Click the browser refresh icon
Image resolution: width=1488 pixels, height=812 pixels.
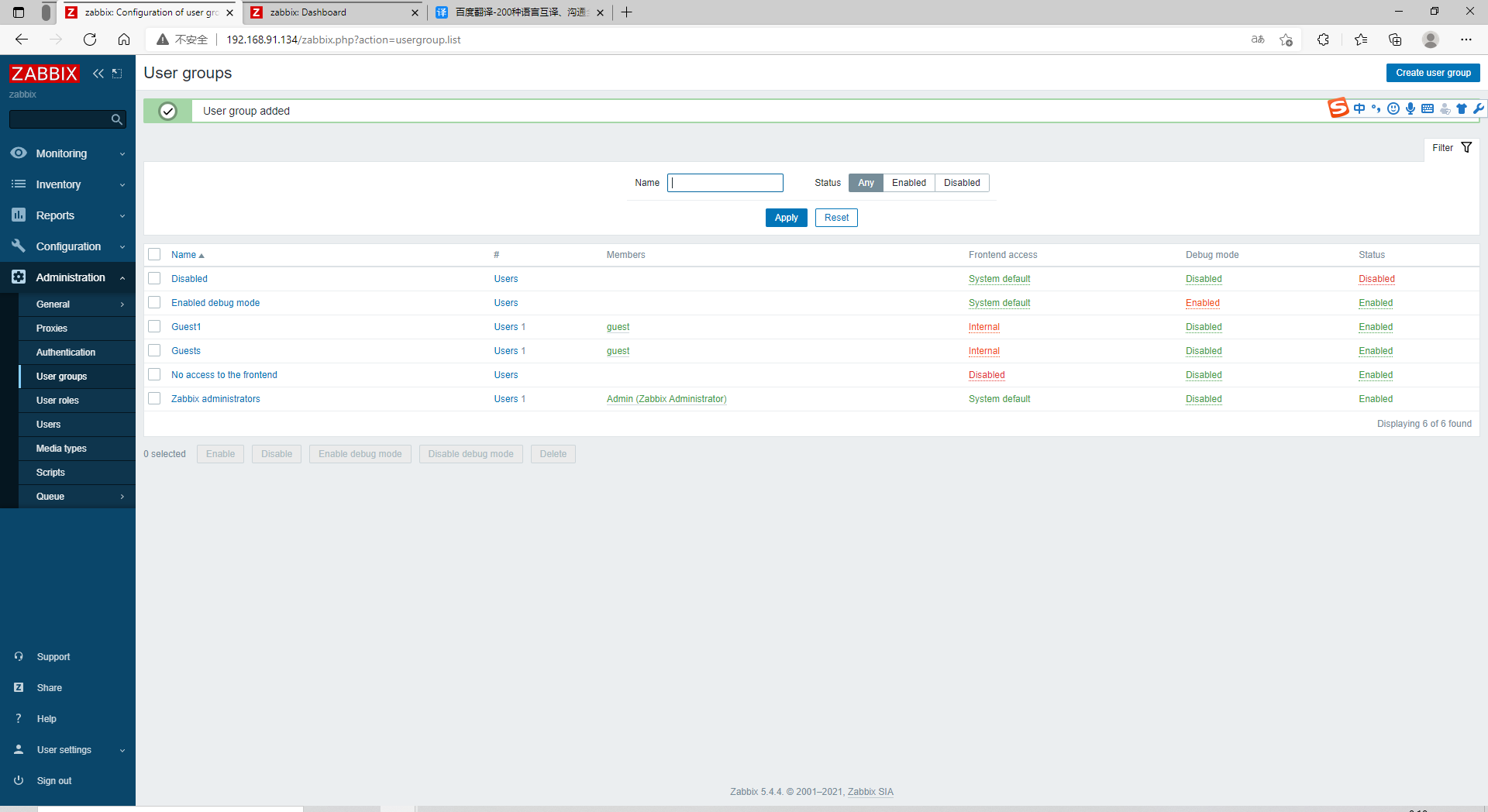click(90, 40)
